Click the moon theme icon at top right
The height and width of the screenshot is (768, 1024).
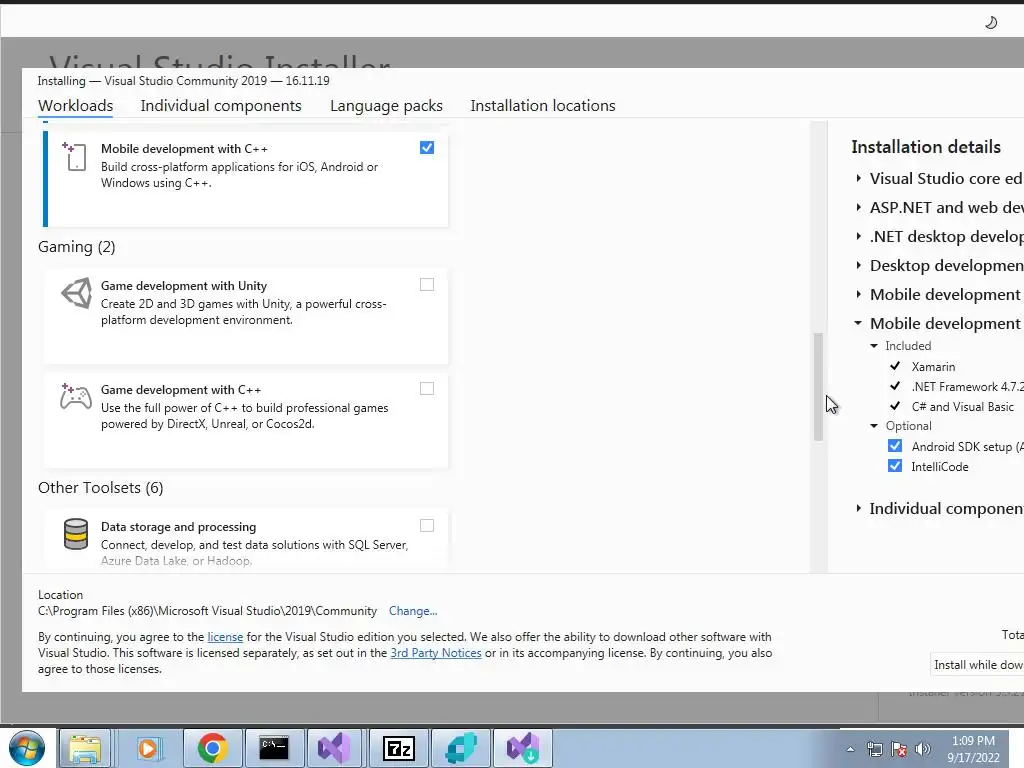pos(991,23)
